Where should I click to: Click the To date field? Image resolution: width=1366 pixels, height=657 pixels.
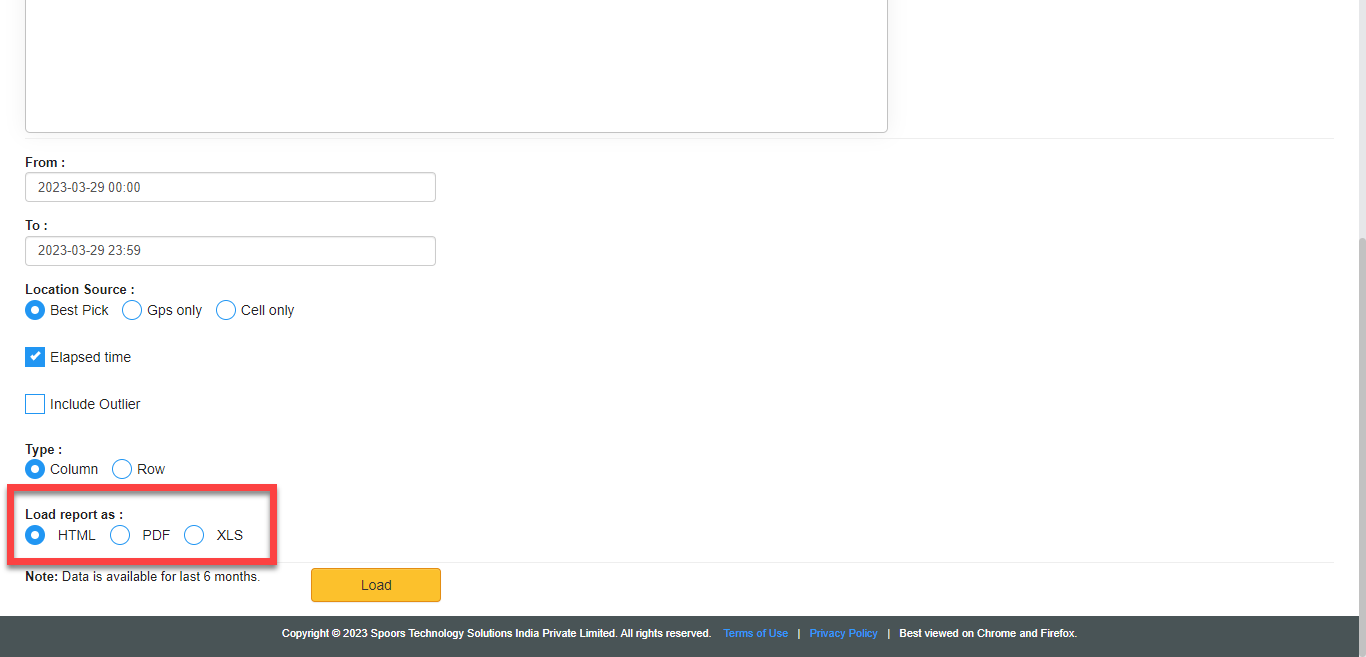[x=230, y=251]
